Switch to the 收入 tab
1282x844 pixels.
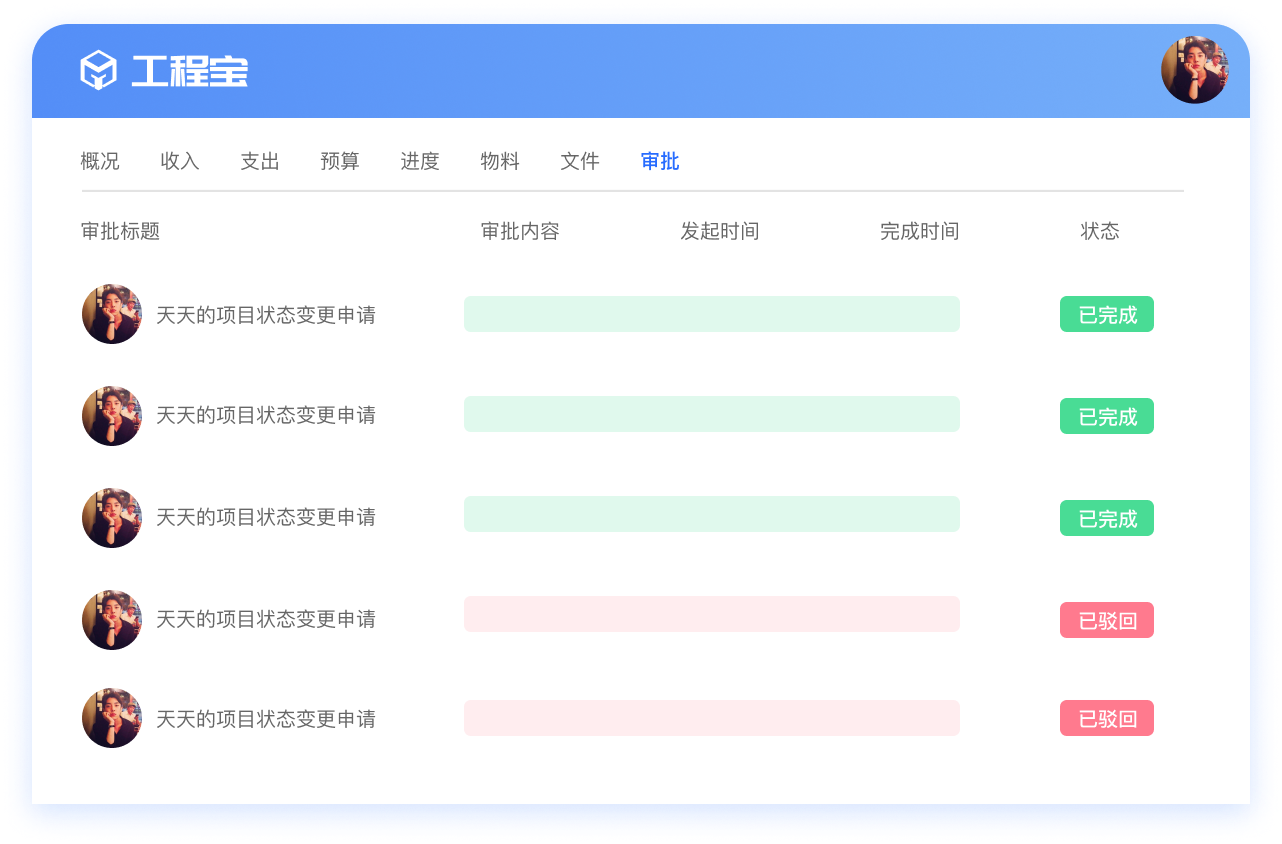(x=180, y=161)
